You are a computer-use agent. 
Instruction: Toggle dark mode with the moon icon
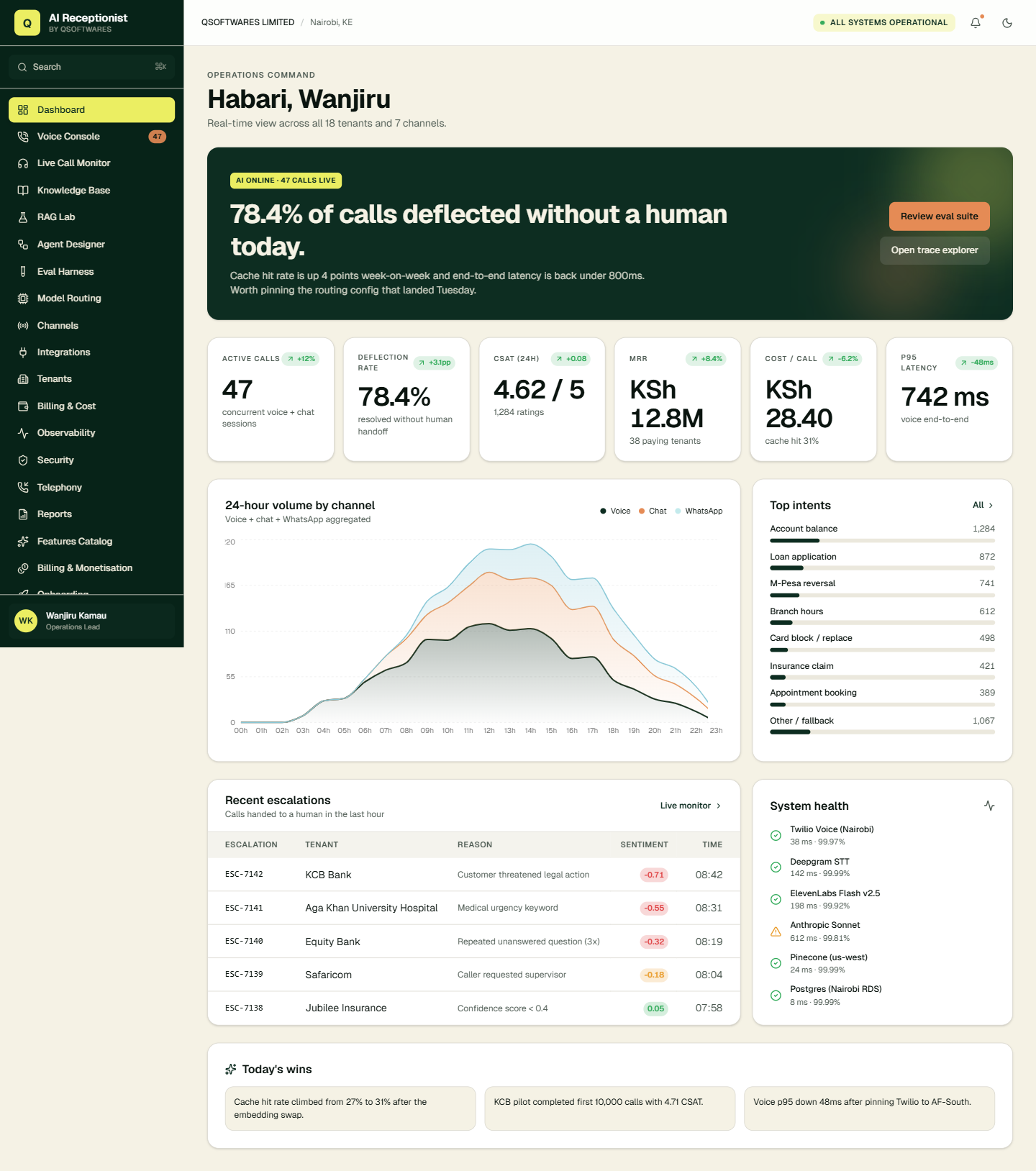(1007, 23)
